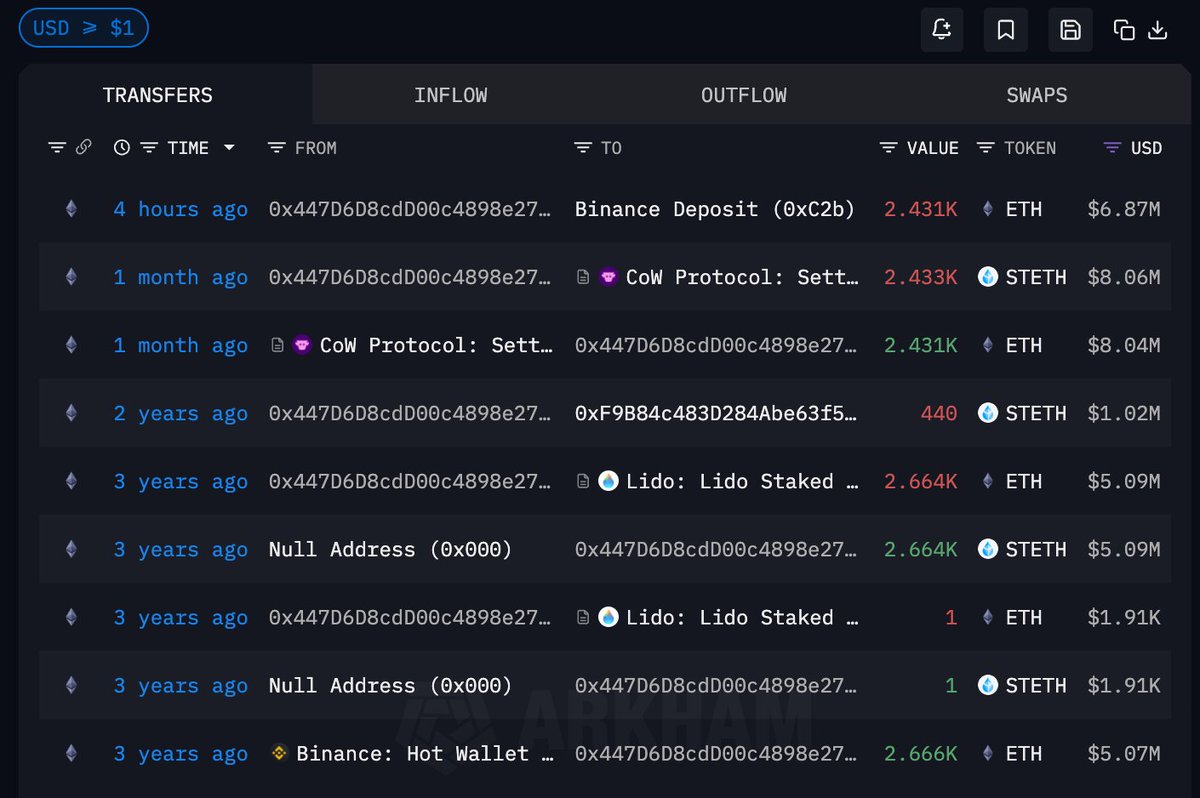Open the '4 hours ago' transaction link

coord(180,210)
